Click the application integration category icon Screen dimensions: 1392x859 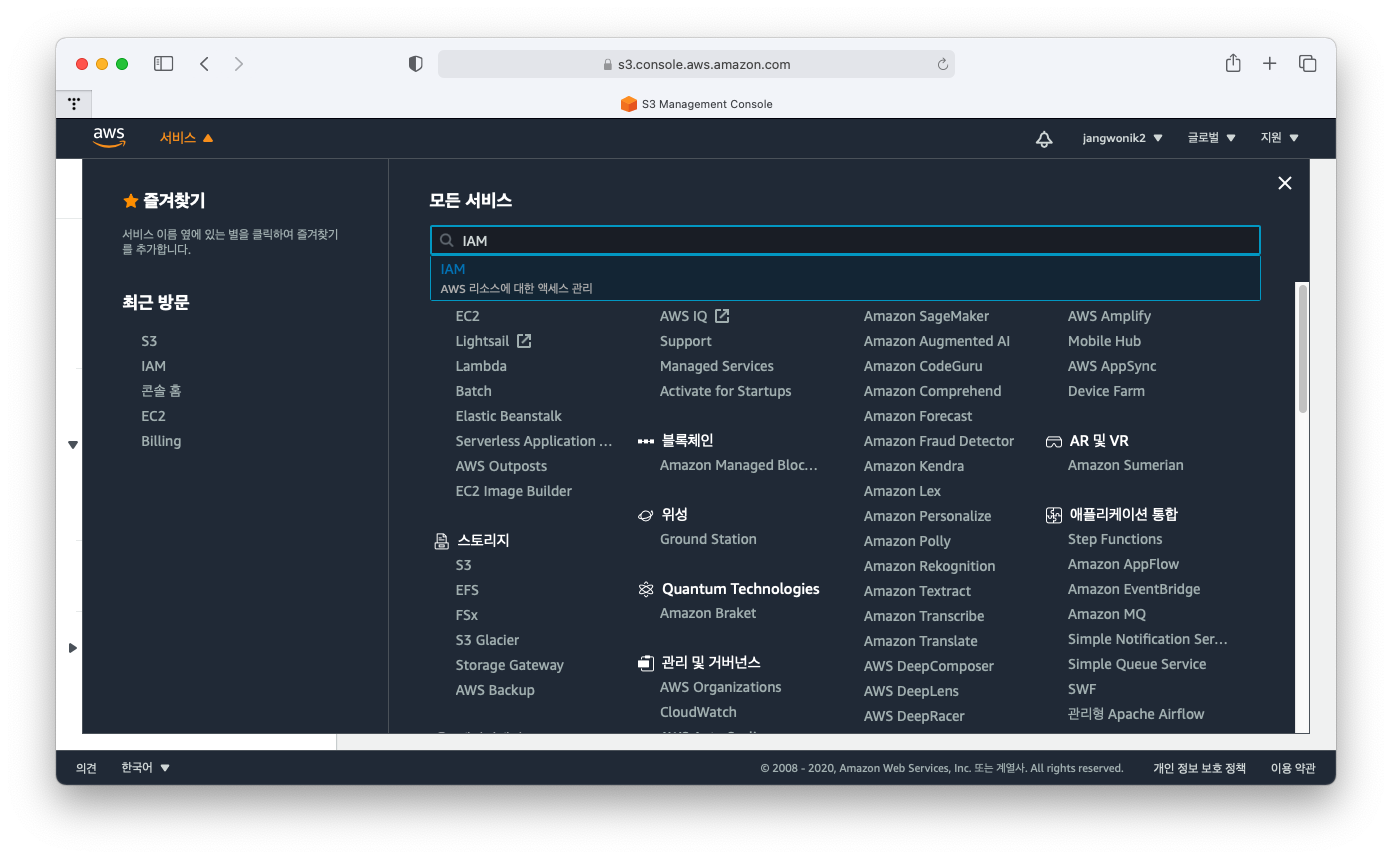[x=1053, y=515]
